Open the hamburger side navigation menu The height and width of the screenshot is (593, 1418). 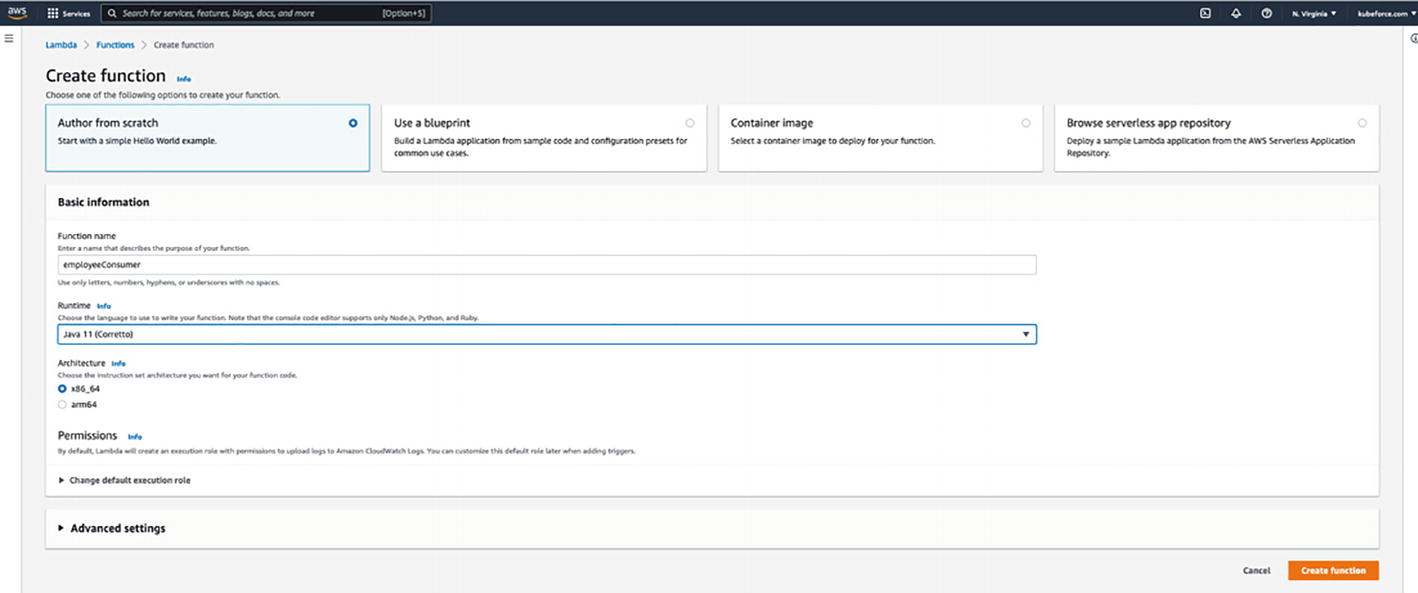(9, 38)
